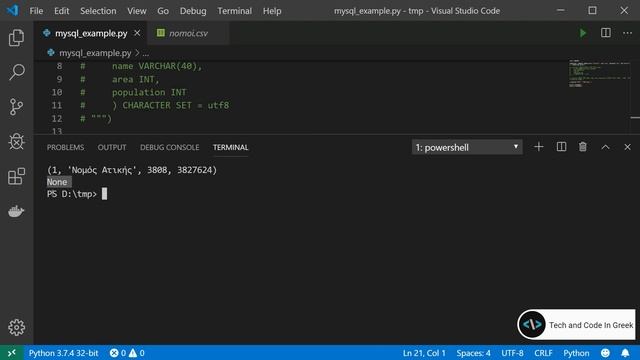Open the Source Control view
This screenshot has height=360, width=640.
[16, 107]
